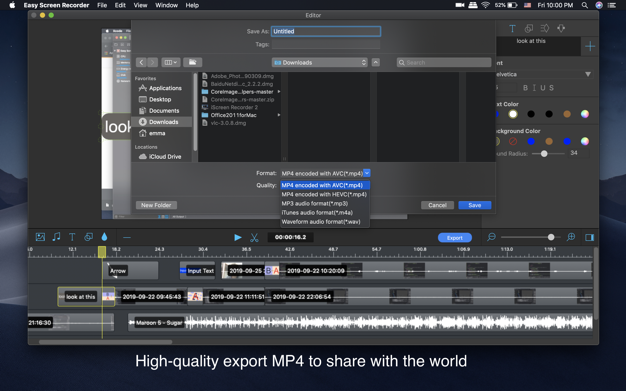Select MP3 audio format option
Screen dimensions: 626x391
325,204
